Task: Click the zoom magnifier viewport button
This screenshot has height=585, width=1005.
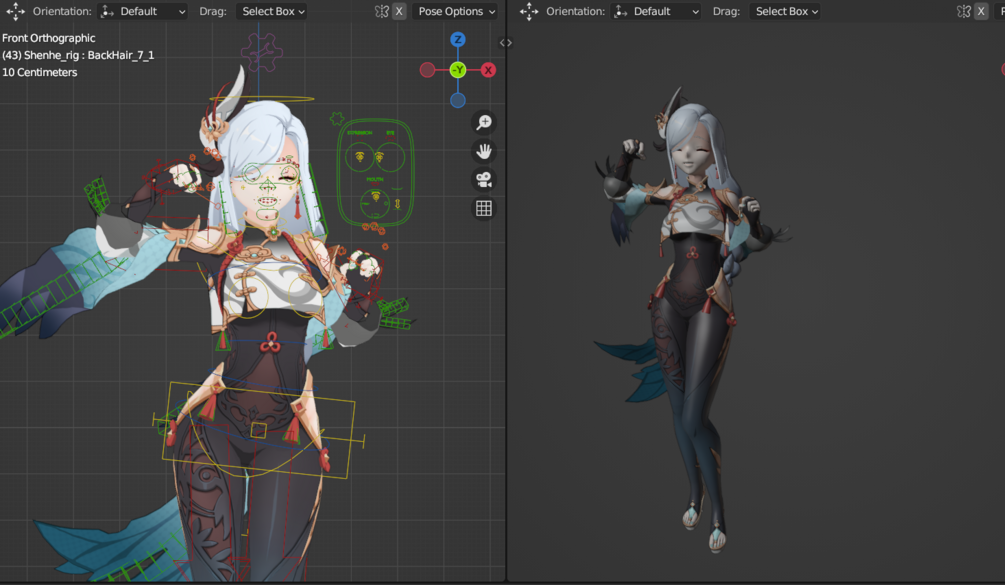Action: point(484,122)
